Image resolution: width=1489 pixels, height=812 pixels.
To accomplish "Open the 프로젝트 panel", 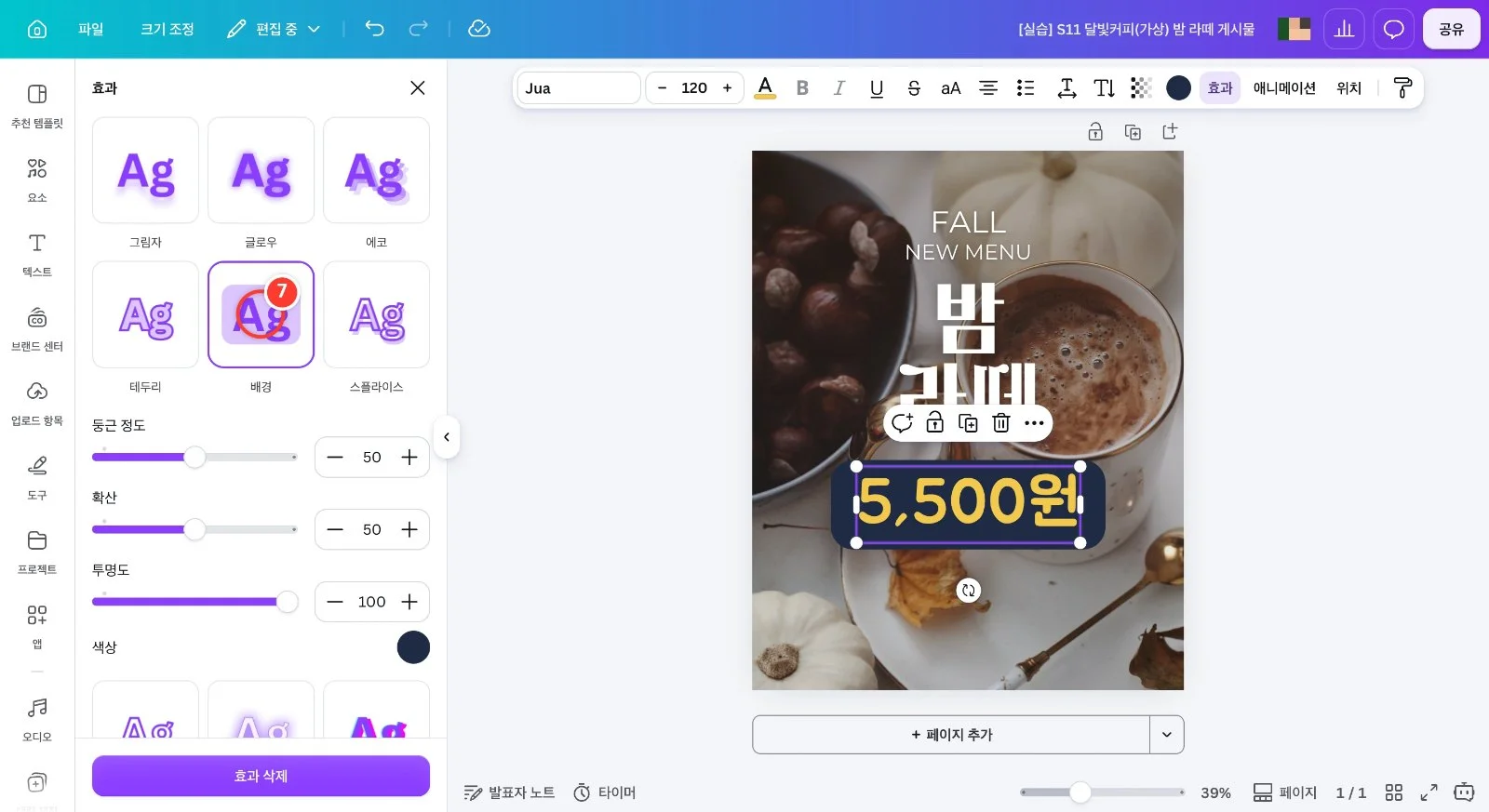I will (37, 552).
